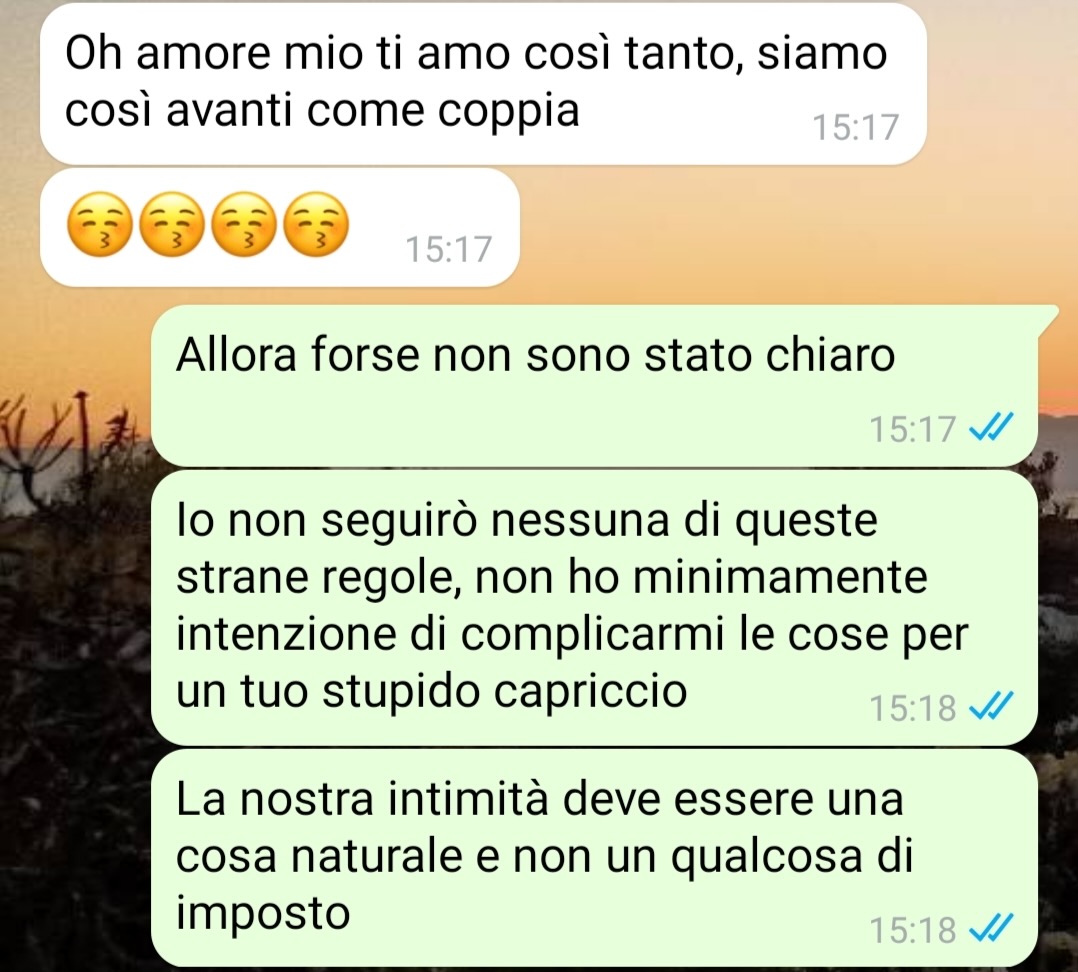Tap read checkmarks on 'stupido capriccio' message
The height and width of the screenshot is (972, 1078).
[x=991, y=706]
